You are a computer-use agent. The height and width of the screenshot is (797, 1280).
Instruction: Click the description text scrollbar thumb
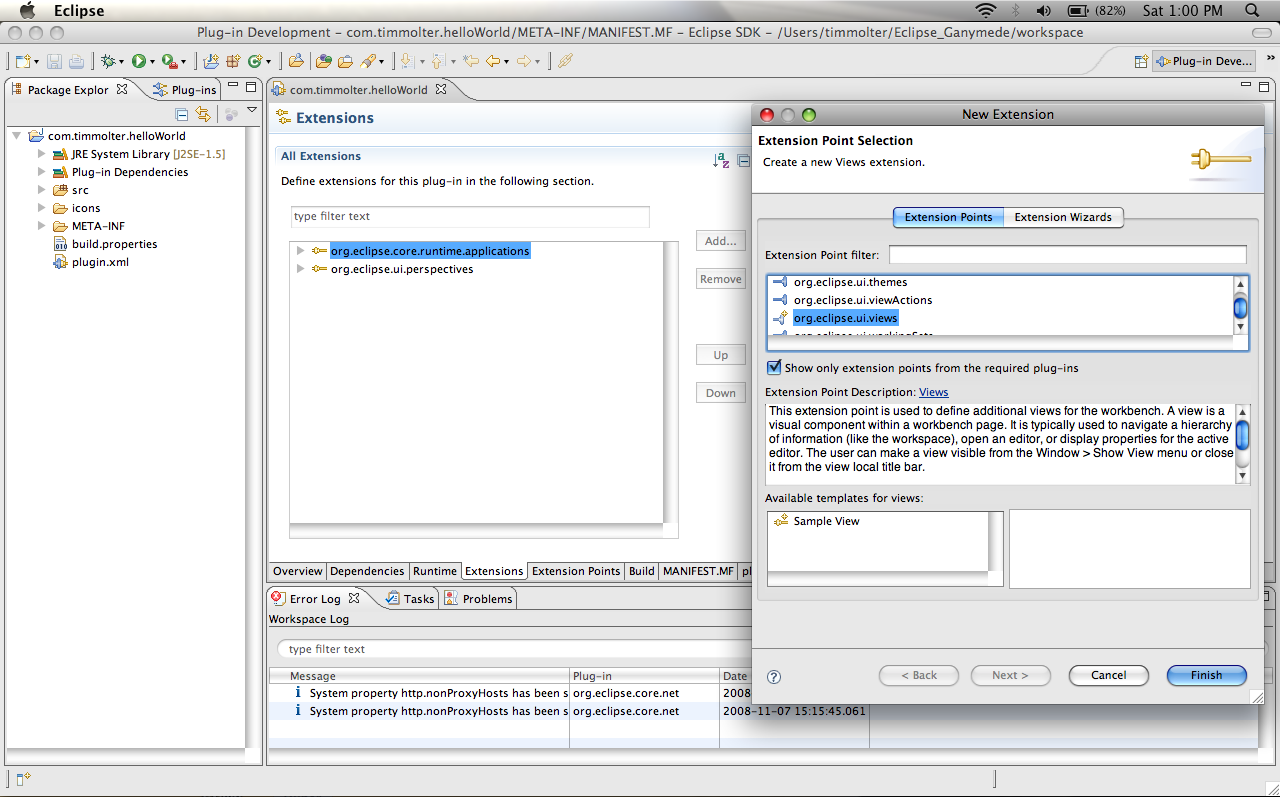(1242, 435)
